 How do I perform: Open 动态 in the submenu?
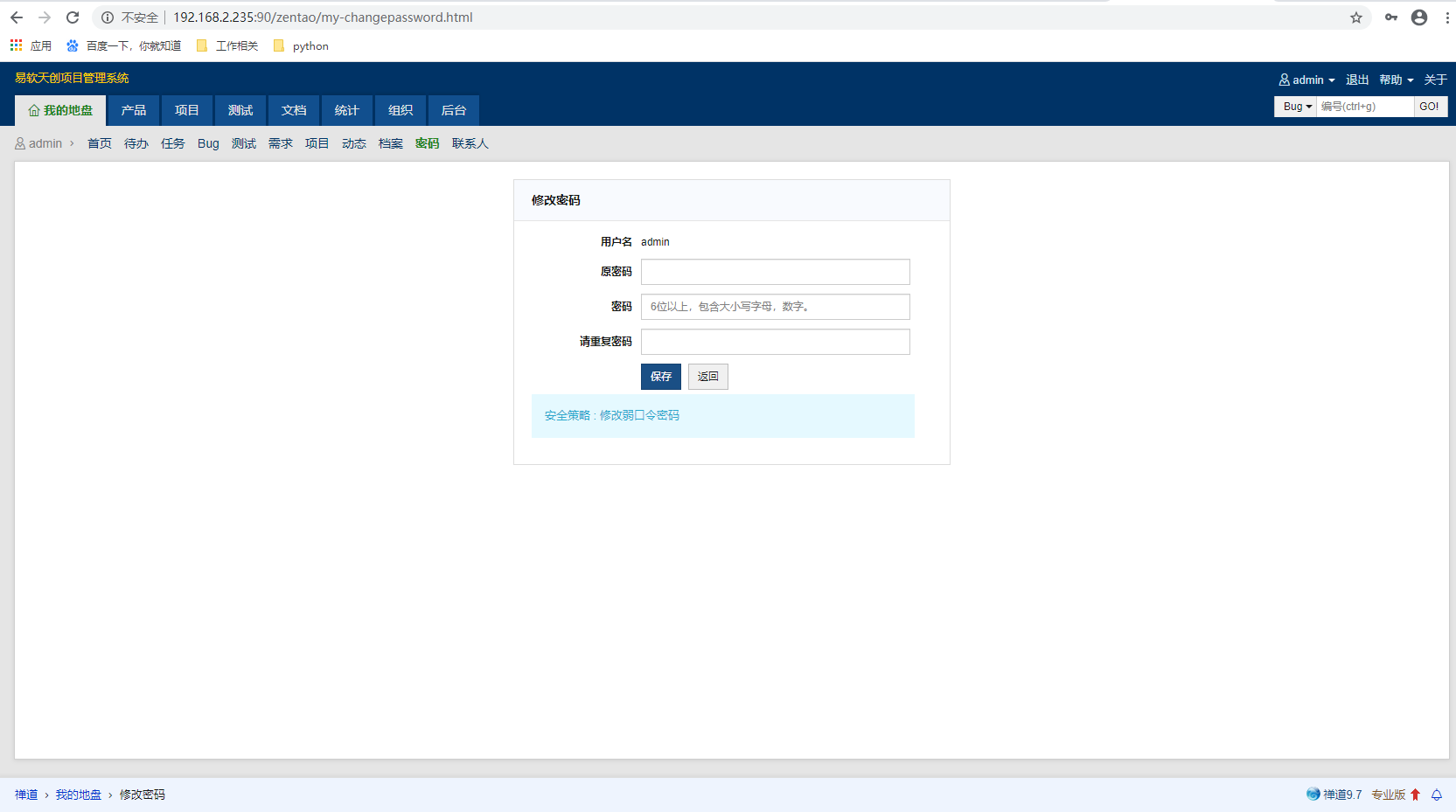[354, 143]
